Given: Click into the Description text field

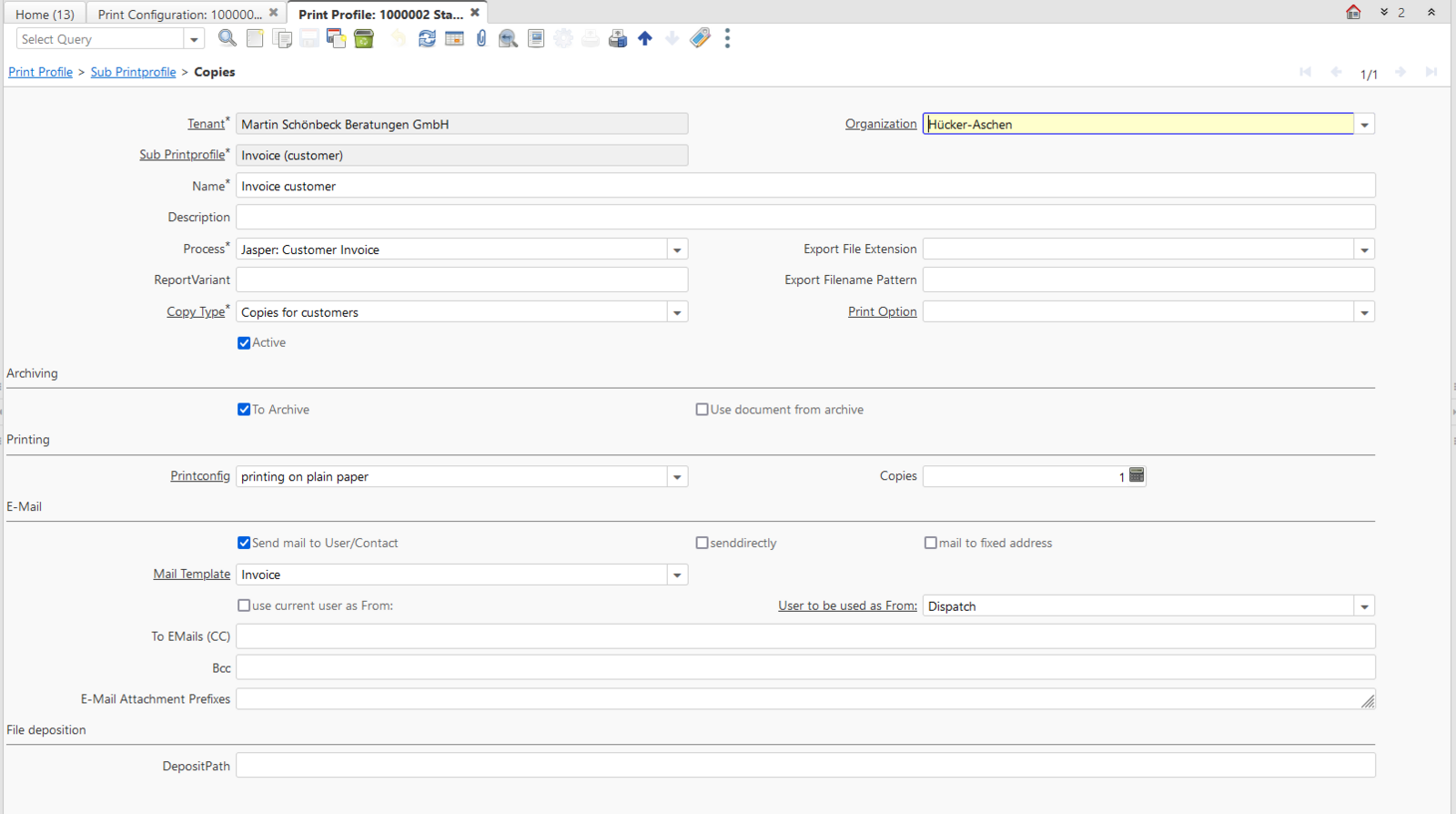Looking at the screenshot, I should click(804, 218).
